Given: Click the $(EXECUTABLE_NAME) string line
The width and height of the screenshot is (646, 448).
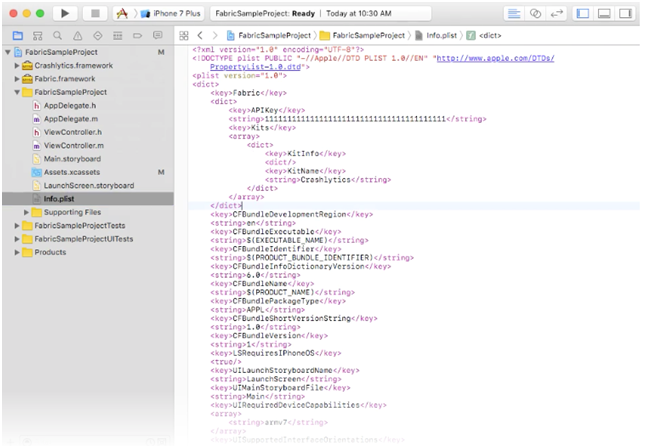Looking at the screenshot, I should pos(290,240).
